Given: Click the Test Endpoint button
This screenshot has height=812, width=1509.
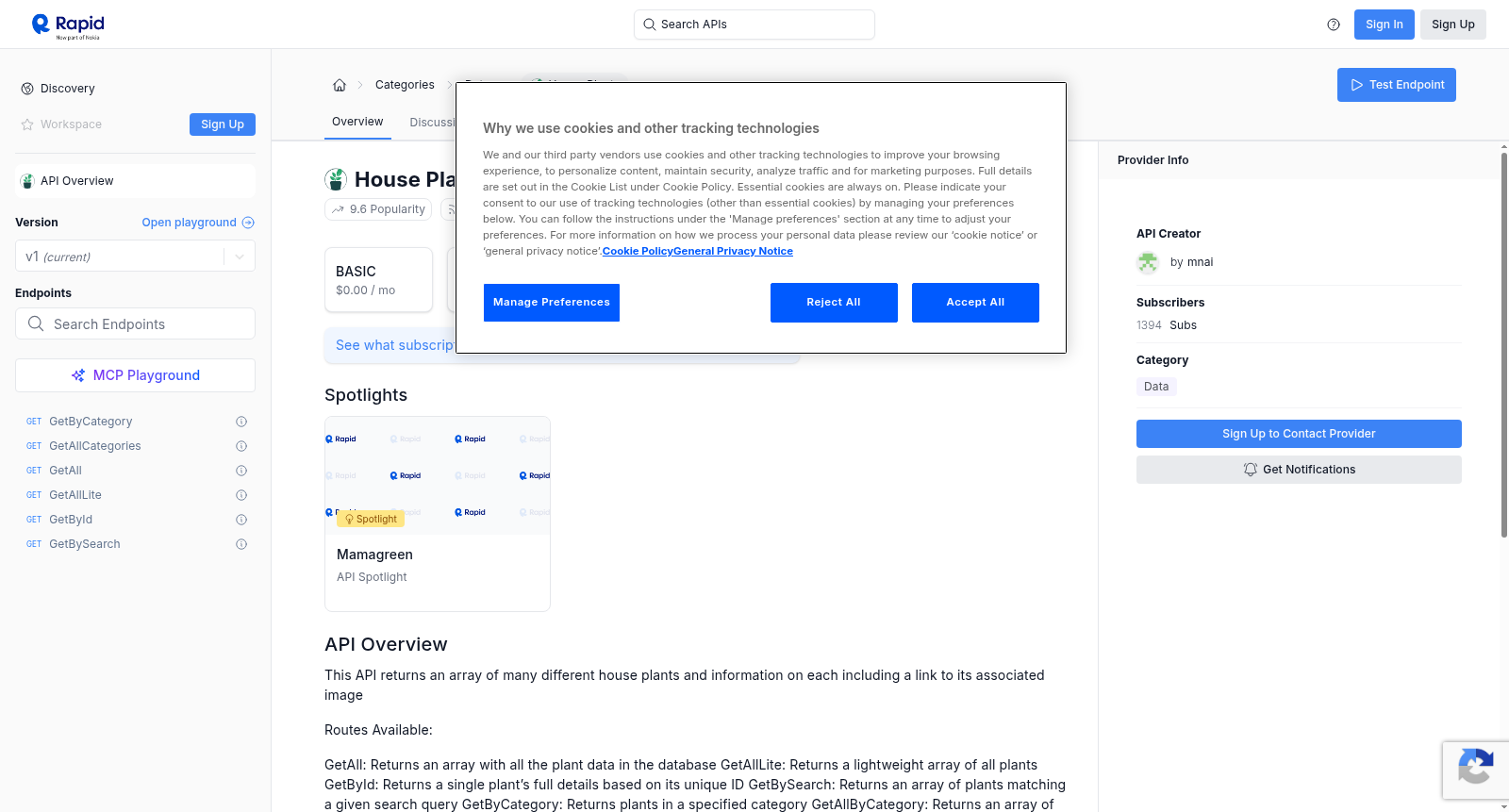Looking at the screenshot, I should (x=1397, y=85).
